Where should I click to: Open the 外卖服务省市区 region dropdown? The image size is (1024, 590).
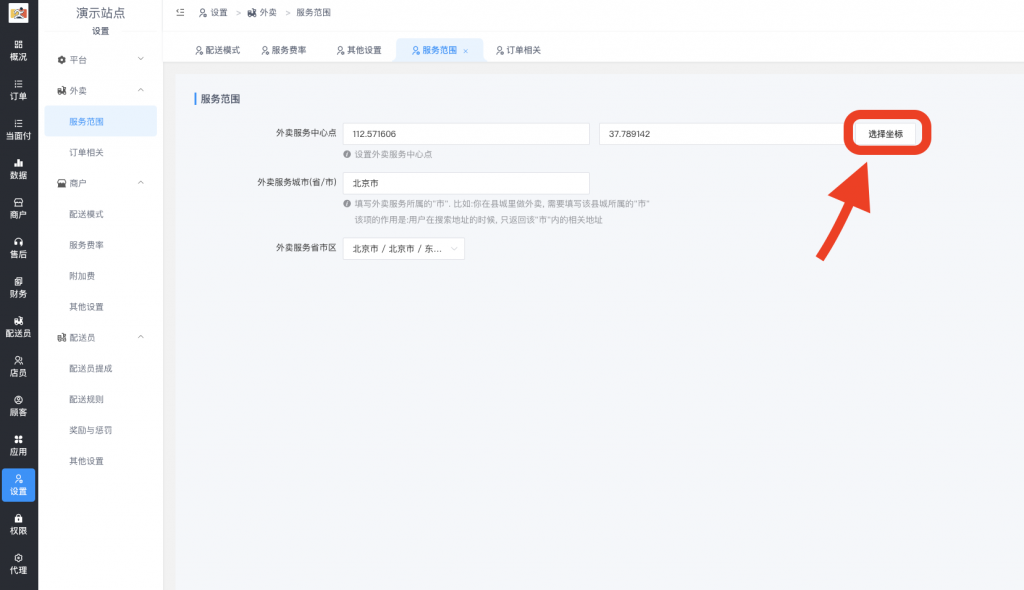403,248
